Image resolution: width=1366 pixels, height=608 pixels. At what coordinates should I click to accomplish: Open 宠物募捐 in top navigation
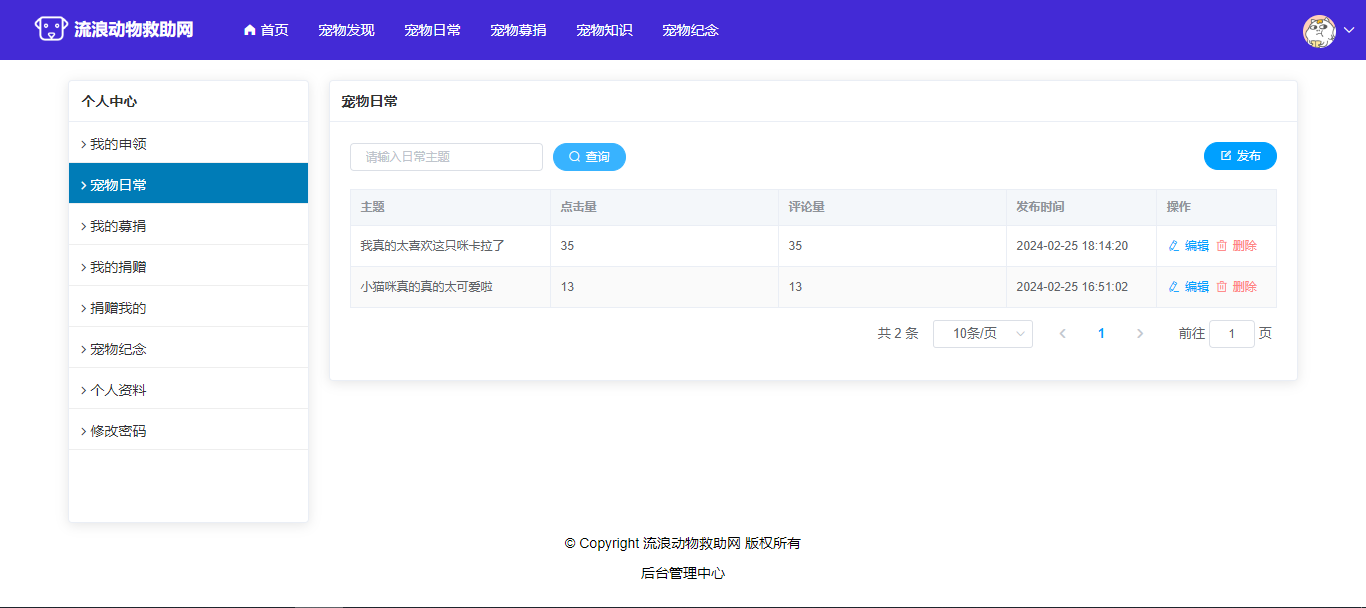pyautogui.click(x=518, y=30)
